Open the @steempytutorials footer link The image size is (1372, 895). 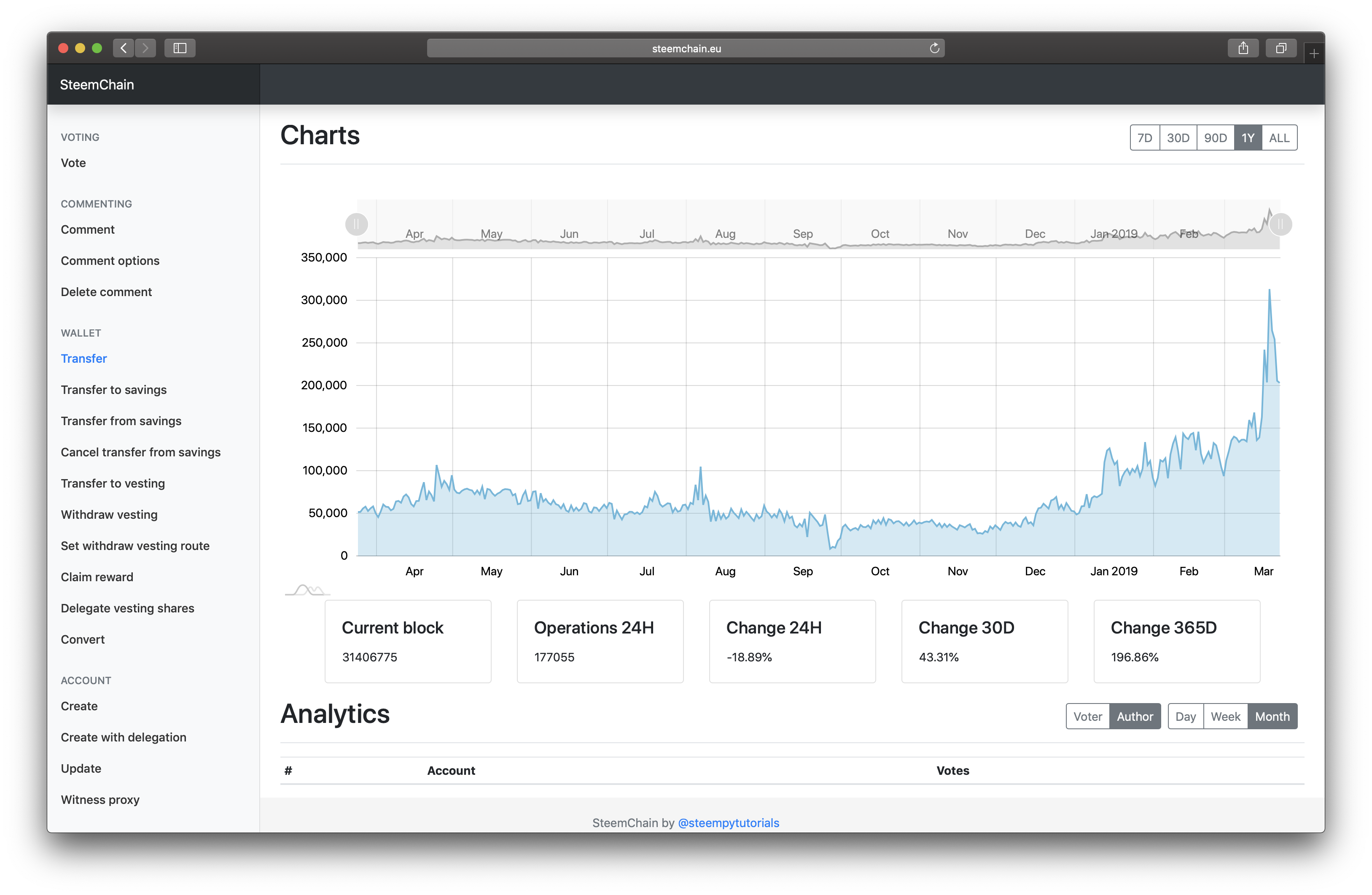point(728,823)
